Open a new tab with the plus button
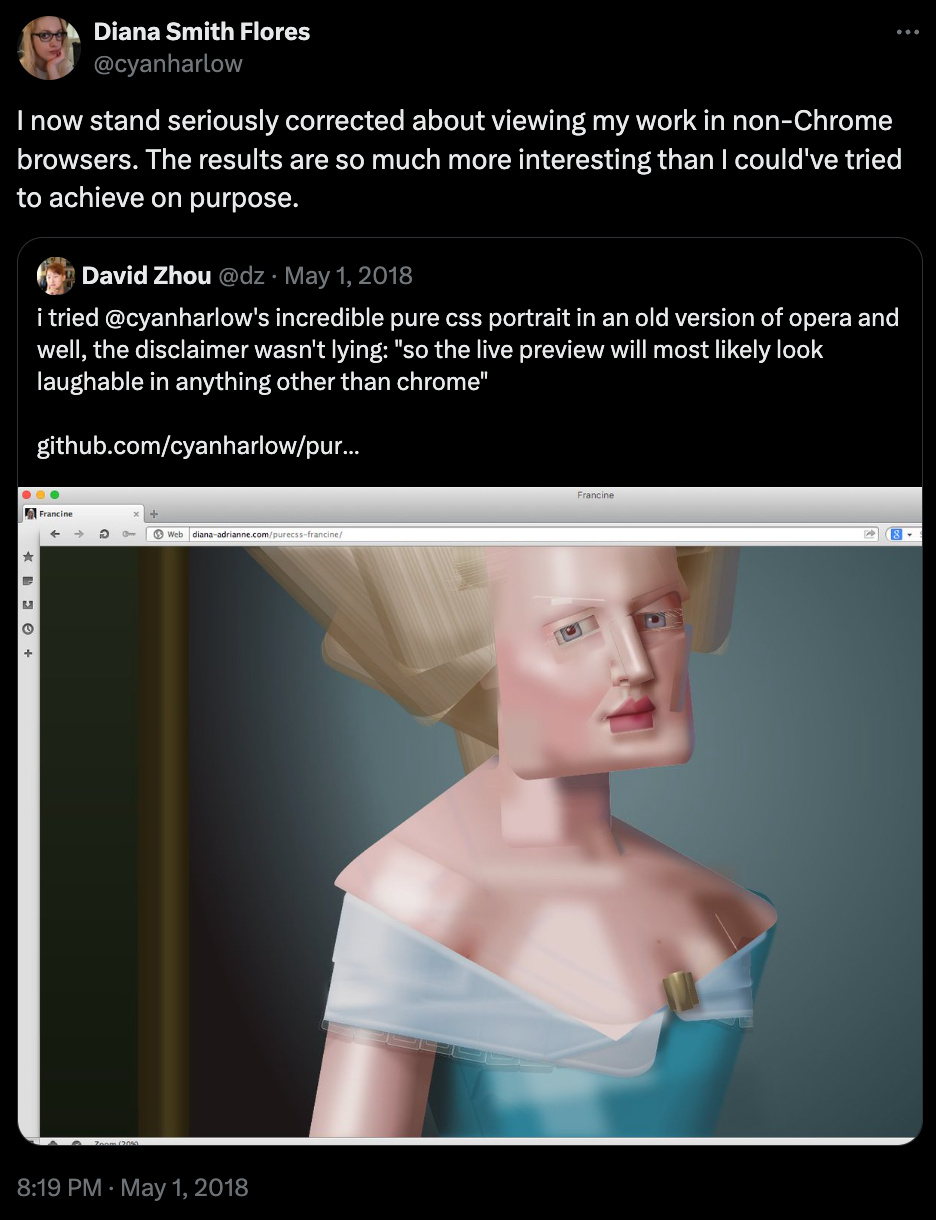Viewport: 936px width, 1220px height. coord(155,514)
